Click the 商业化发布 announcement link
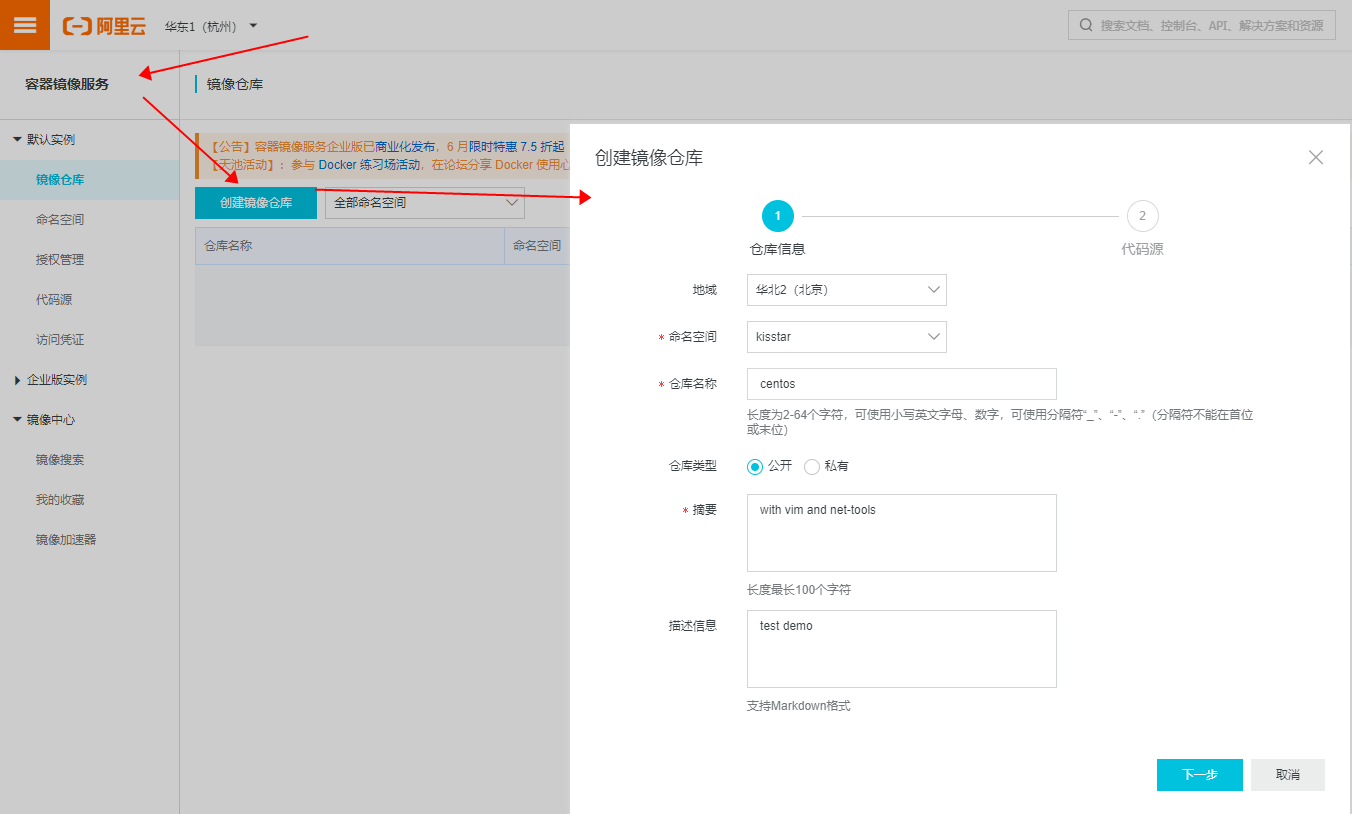 (405, 146)
